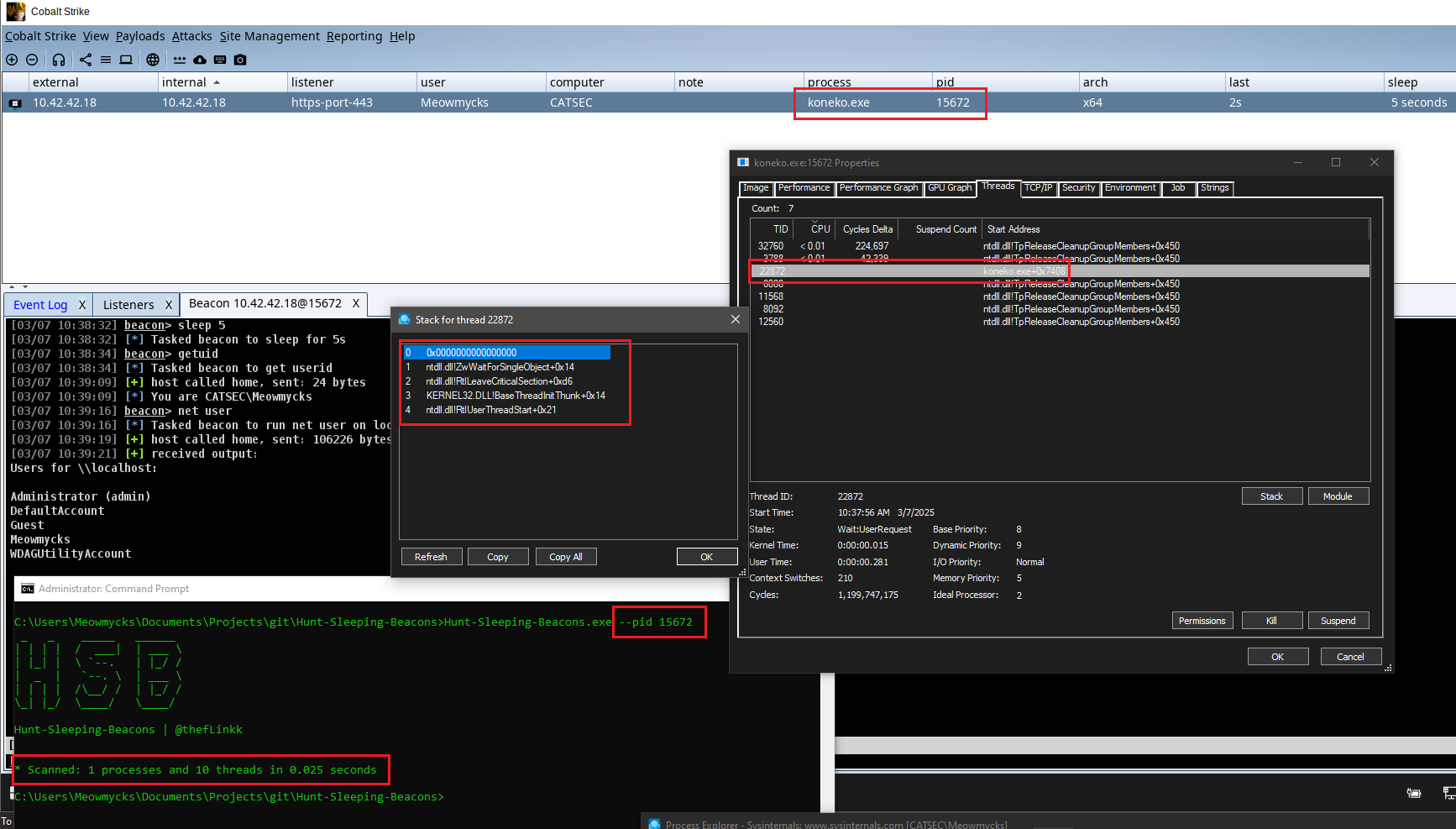This screenshot has height=829, width=1456.
Task: Open the Reporting menu
Action: [354, 36]
